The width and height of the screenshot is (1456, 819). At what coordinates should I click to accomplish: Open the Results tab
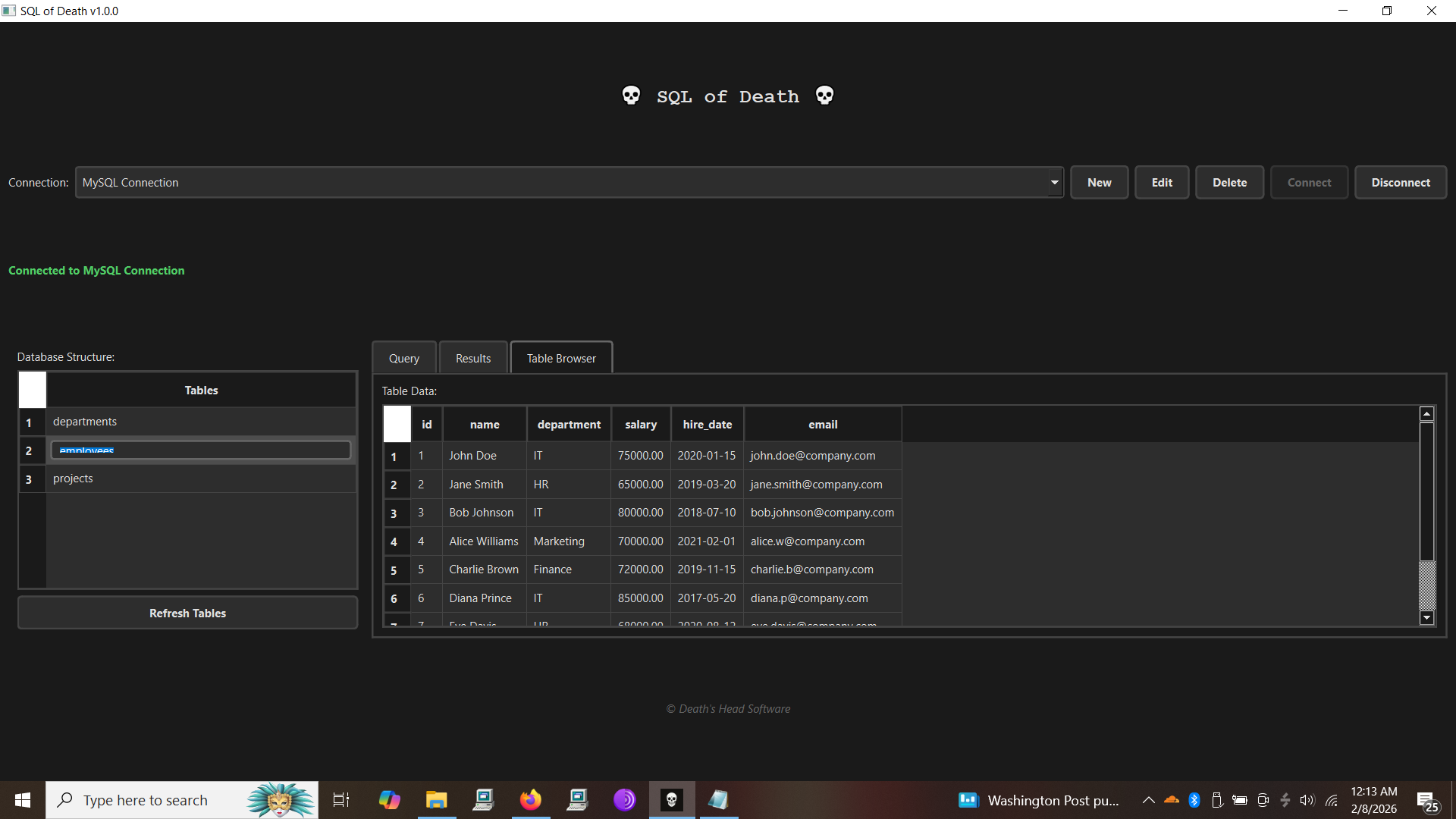472,358
